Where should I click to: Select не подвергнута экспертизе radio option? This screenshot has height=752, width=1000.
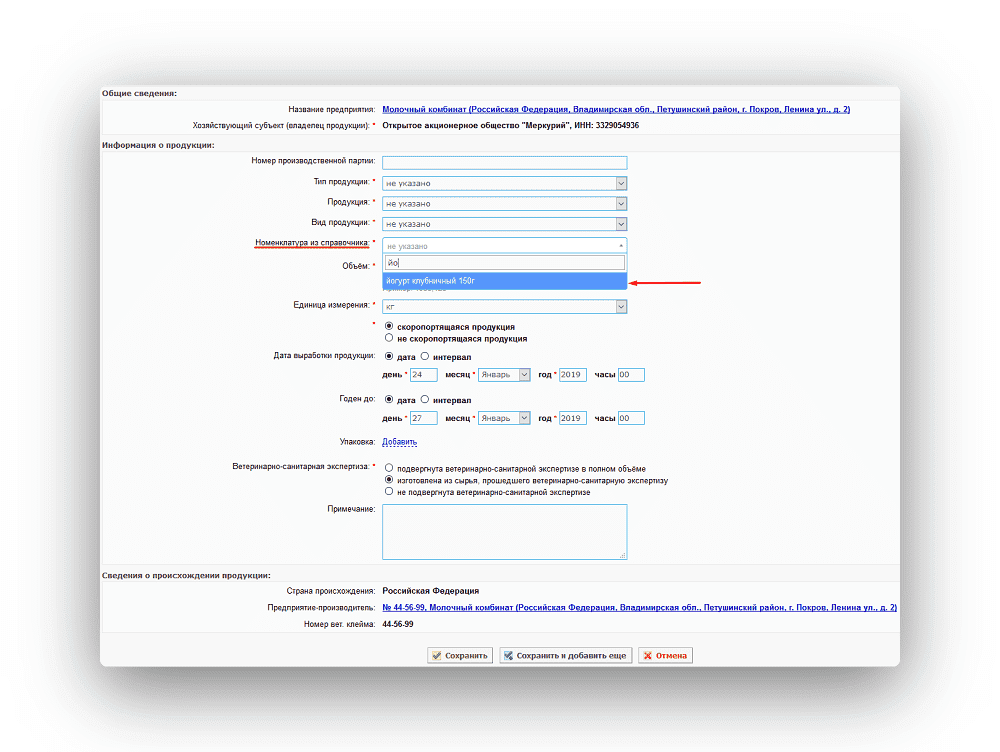tap(389, 491)
